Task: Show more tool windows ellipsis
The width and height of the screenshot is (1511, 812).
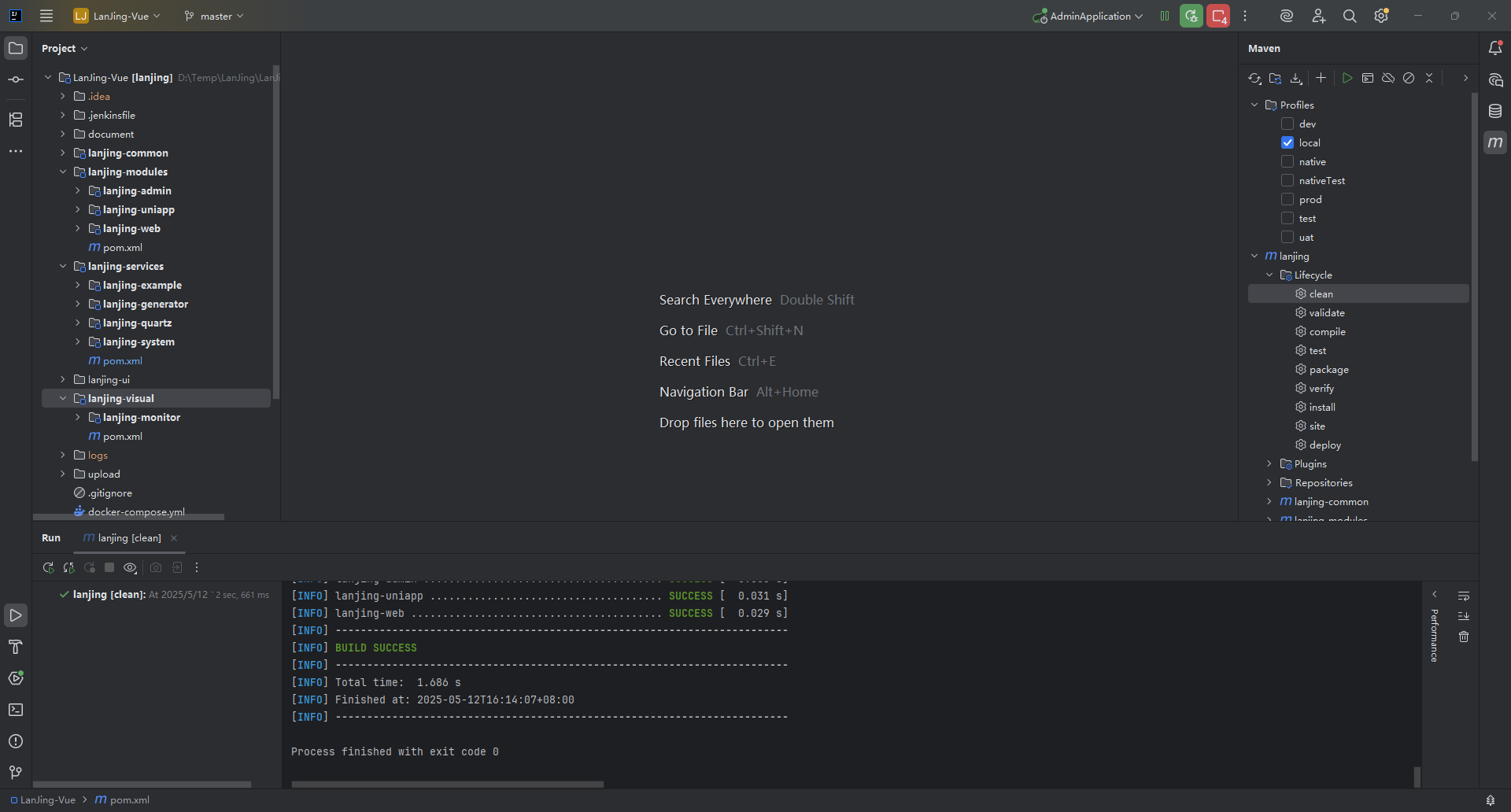Action: [x=16, y=151]
